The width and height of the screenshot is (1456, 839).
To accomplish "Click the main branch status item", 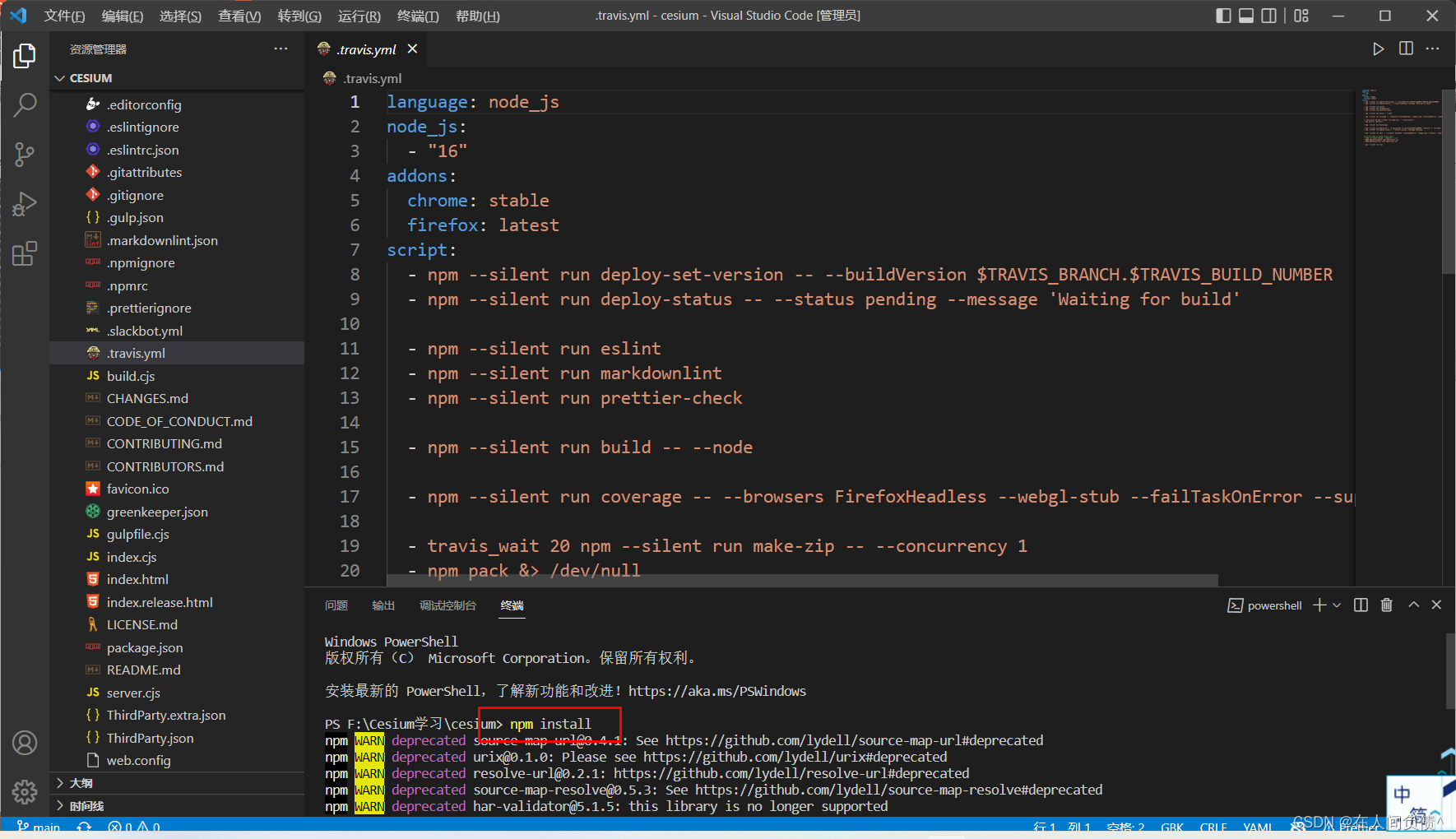I will point(39,827).
